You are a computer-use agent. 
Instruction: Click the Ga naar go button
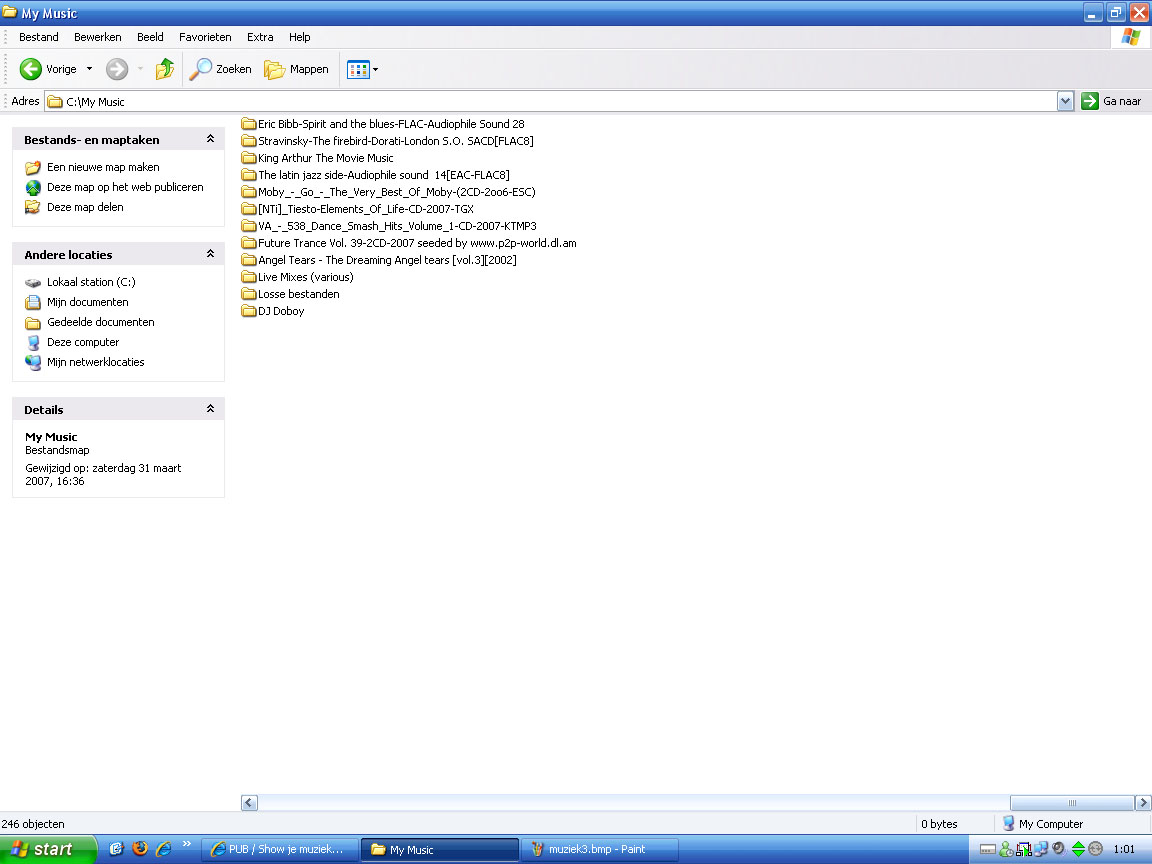(x=1112, y=101)
